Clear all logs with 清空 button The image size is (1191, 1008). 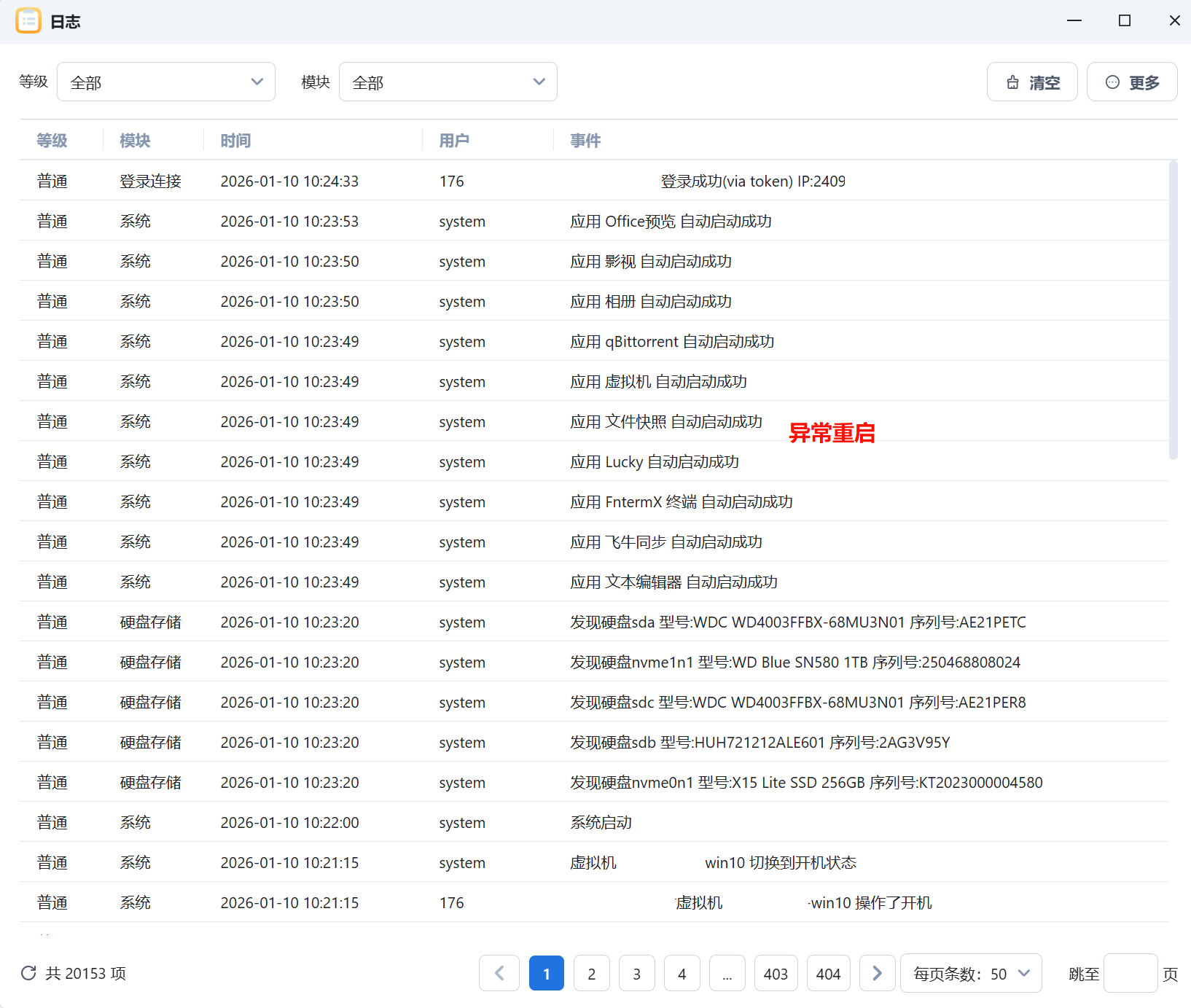(x=1032, y=82)
